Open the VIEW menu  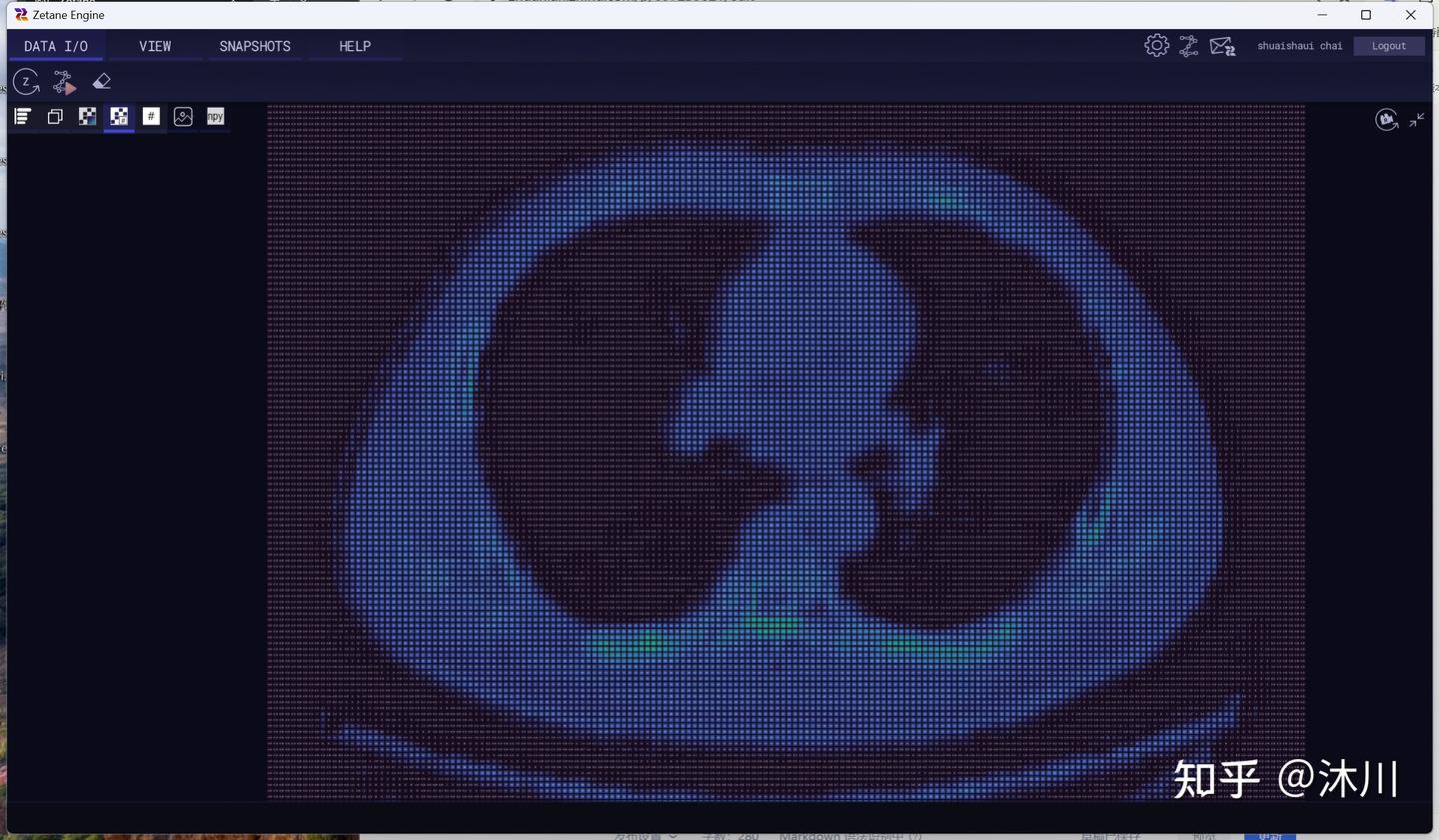[155, 46]
